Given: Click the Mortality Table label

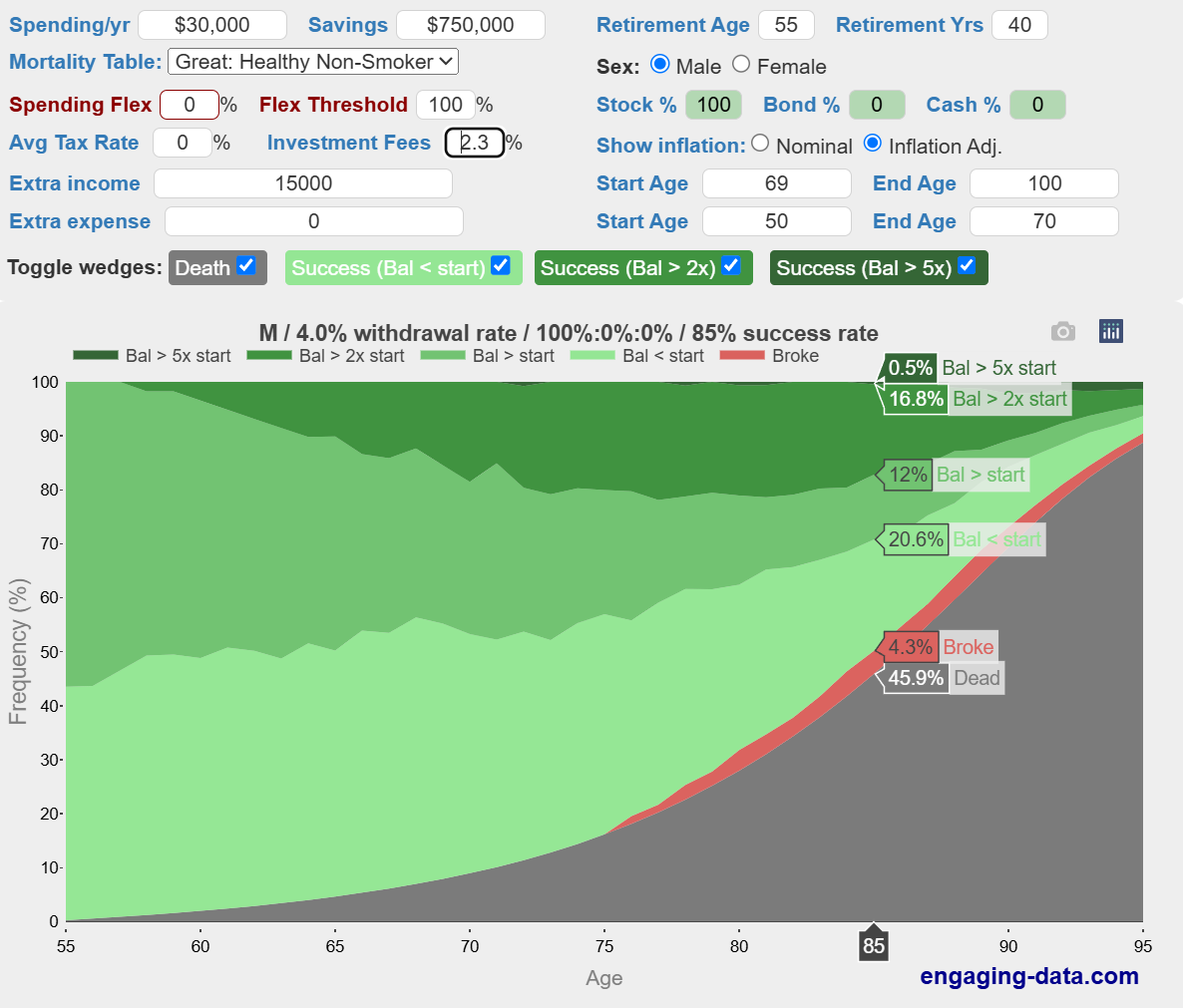Looking at the screenshot, I should coord(85,62).
